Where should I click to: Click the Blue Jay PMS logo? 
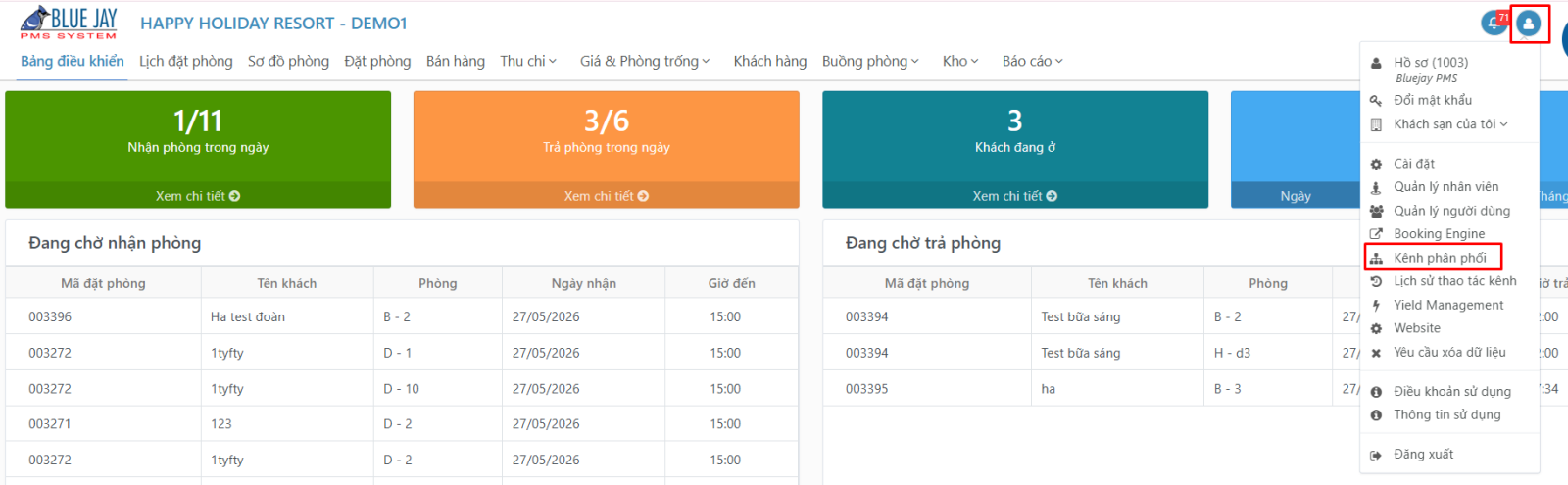click(69, 23)
